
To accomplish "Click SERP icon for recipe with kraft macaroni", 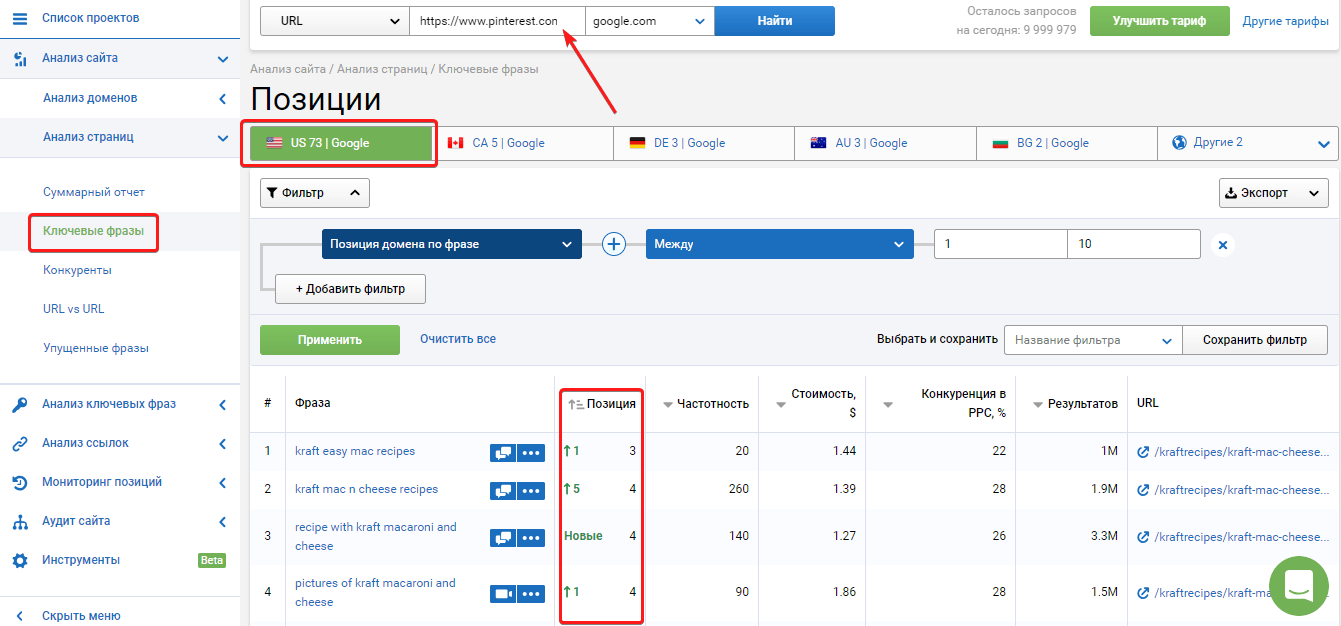I will [503, 538].
